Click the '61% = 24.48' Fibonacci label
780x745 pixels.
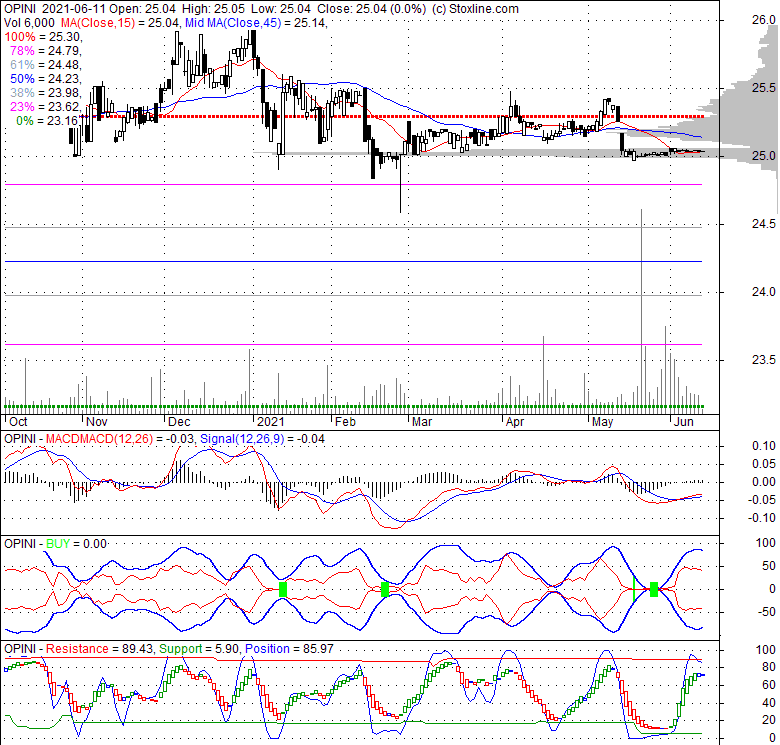[45, 65]
